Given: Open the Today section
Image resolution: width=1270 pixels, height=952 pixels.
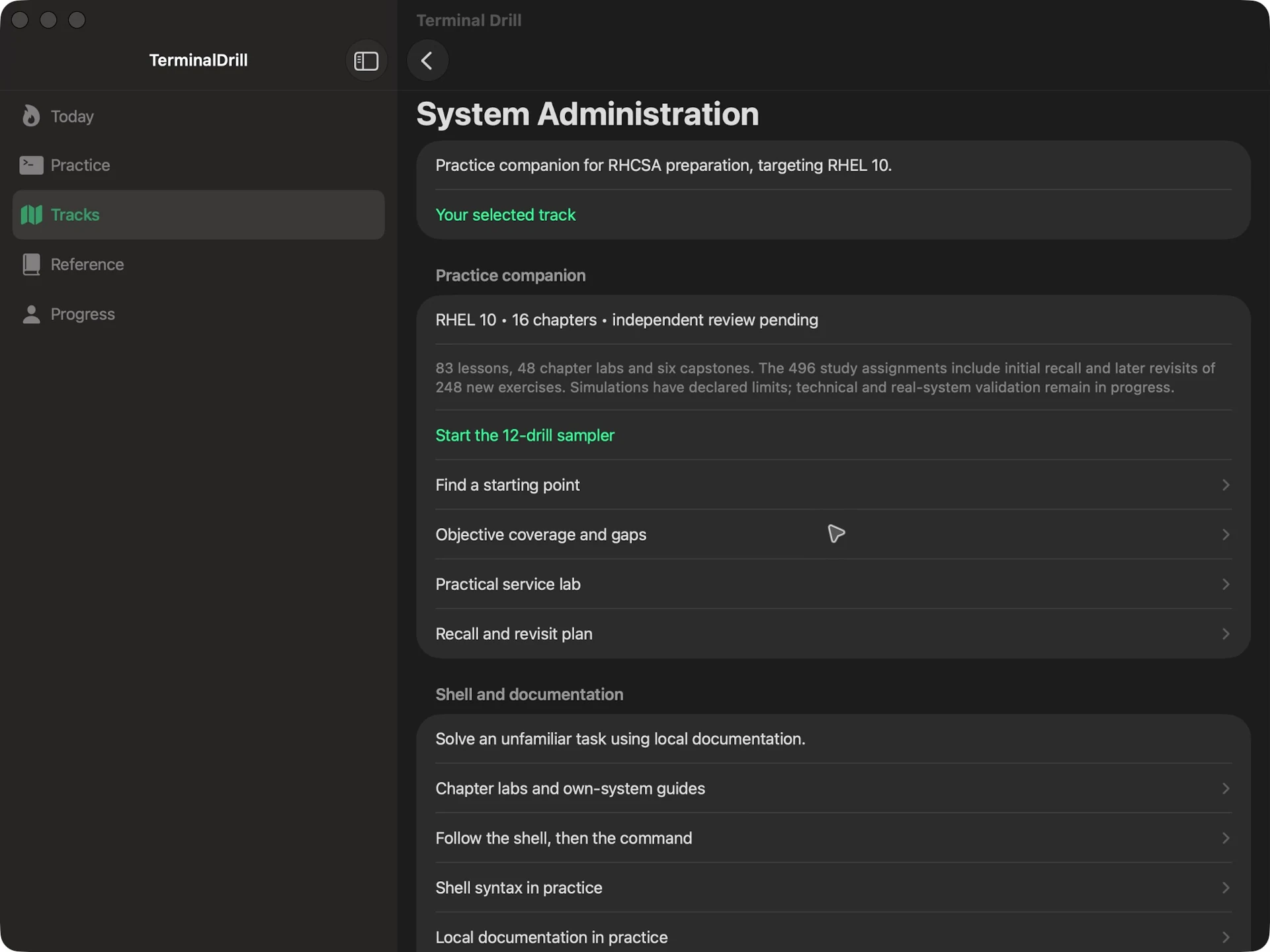Looking at the screenshot, I should (198, 116).
